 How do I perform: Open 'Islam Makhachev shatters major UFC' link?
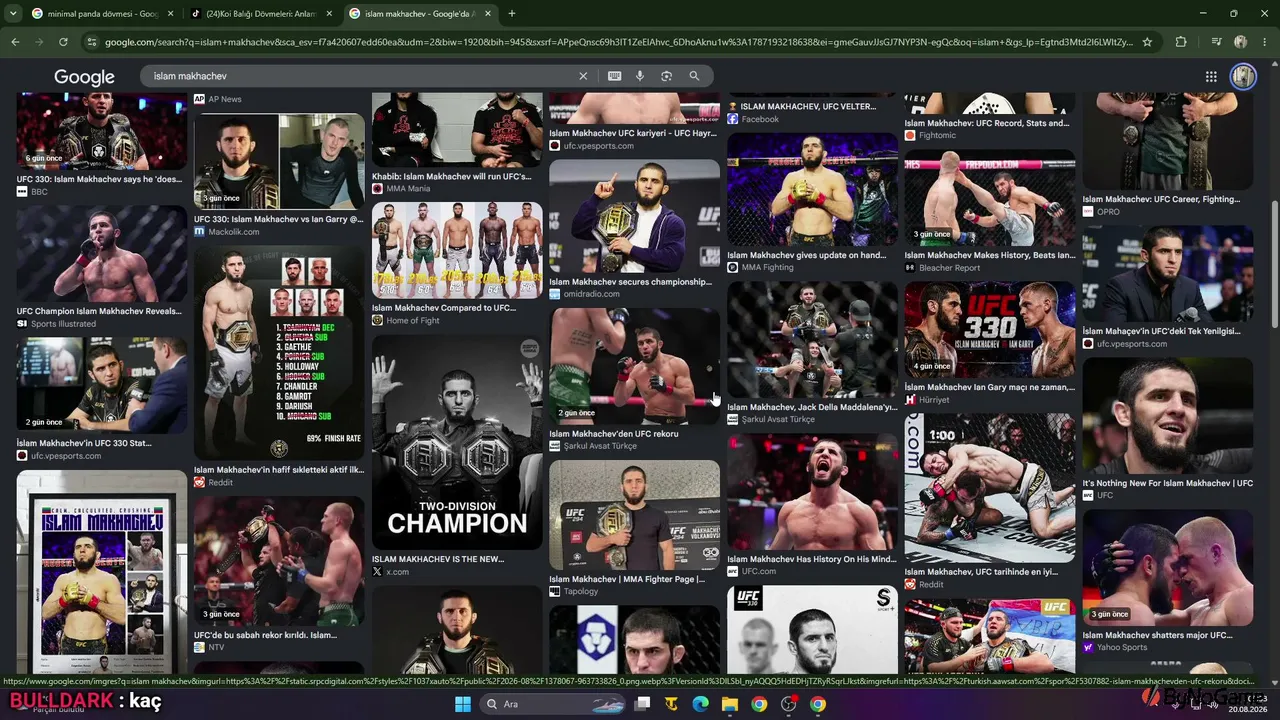pyautogui.click(x=1157, y=635)
